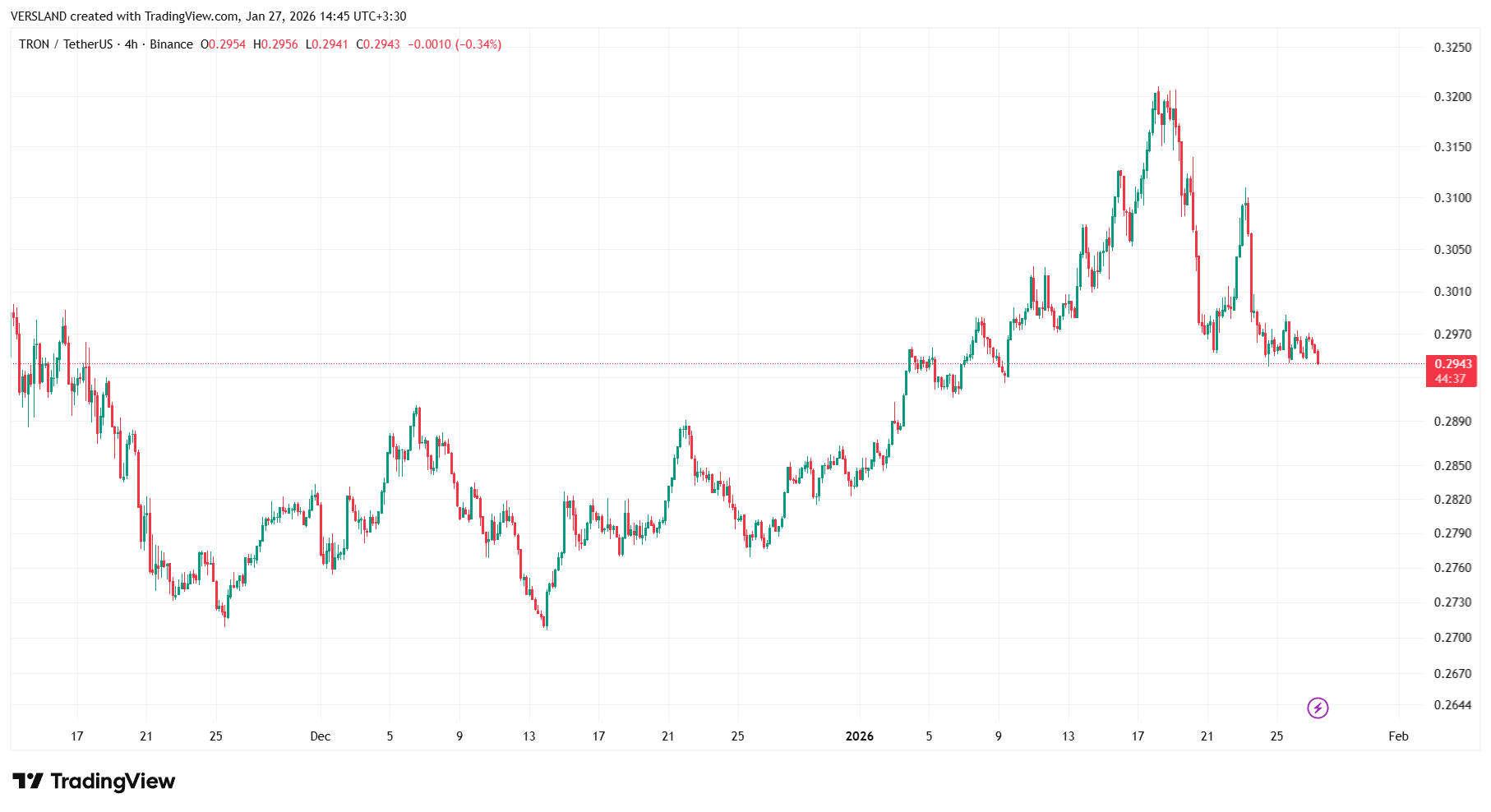Click the Binance exchange label in title

[171, 44]
